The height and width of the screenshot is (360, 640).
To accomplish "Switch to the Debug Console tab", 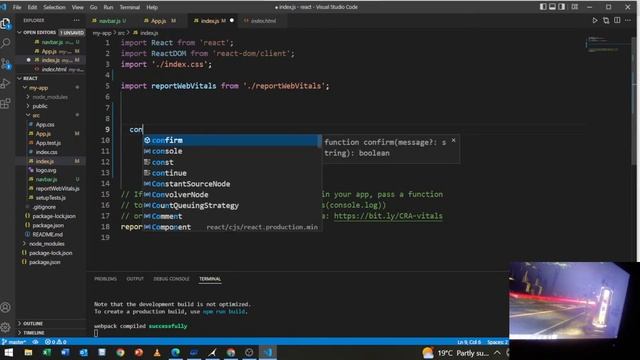I will tap(171, 279).
